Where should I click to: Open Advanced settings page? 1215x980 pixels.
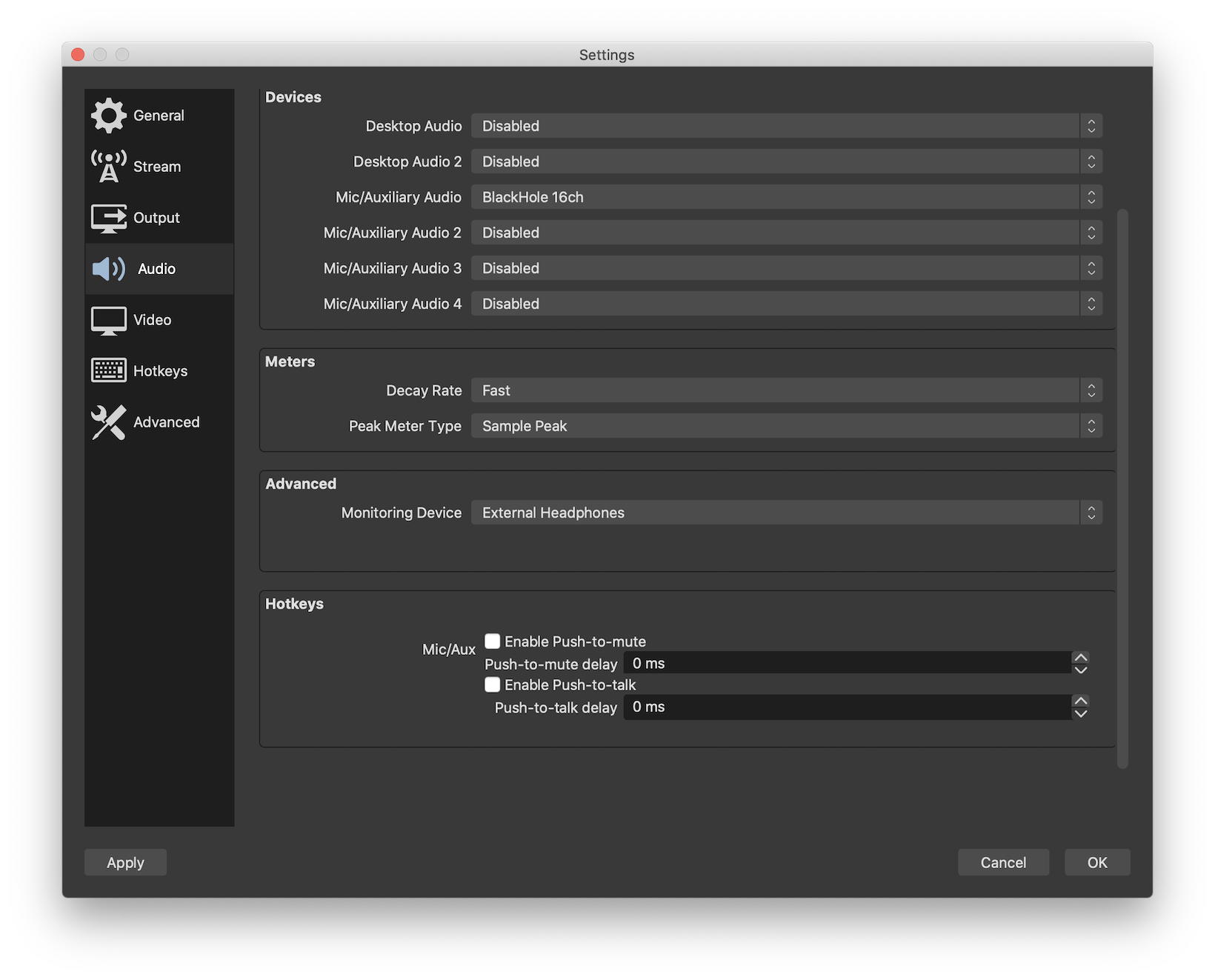tap(159, 422)
